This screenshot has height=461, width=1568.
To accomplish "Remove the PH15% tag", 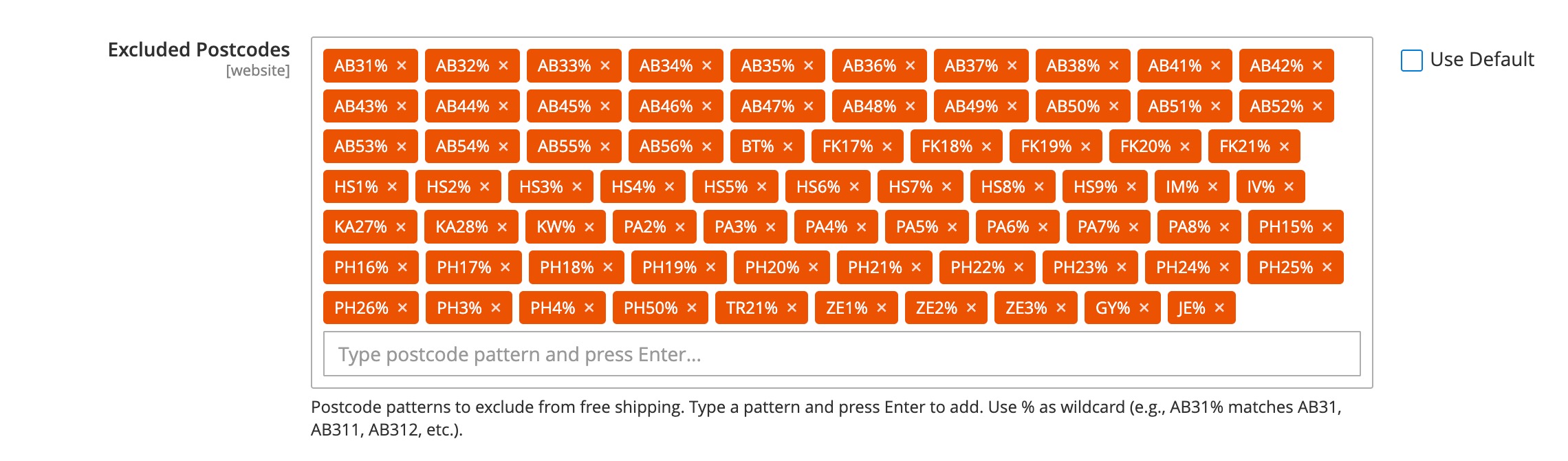I will pos(1327,227).
